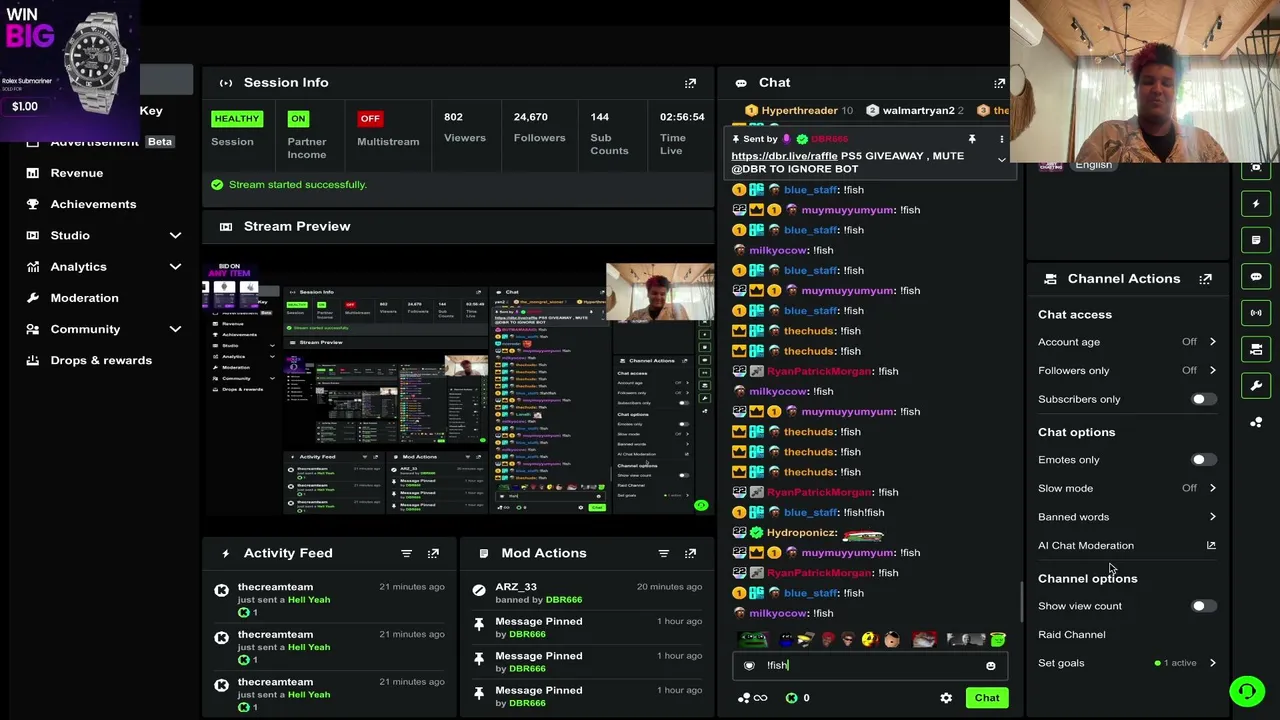Click the chat scrollbar

(1021, 601)
